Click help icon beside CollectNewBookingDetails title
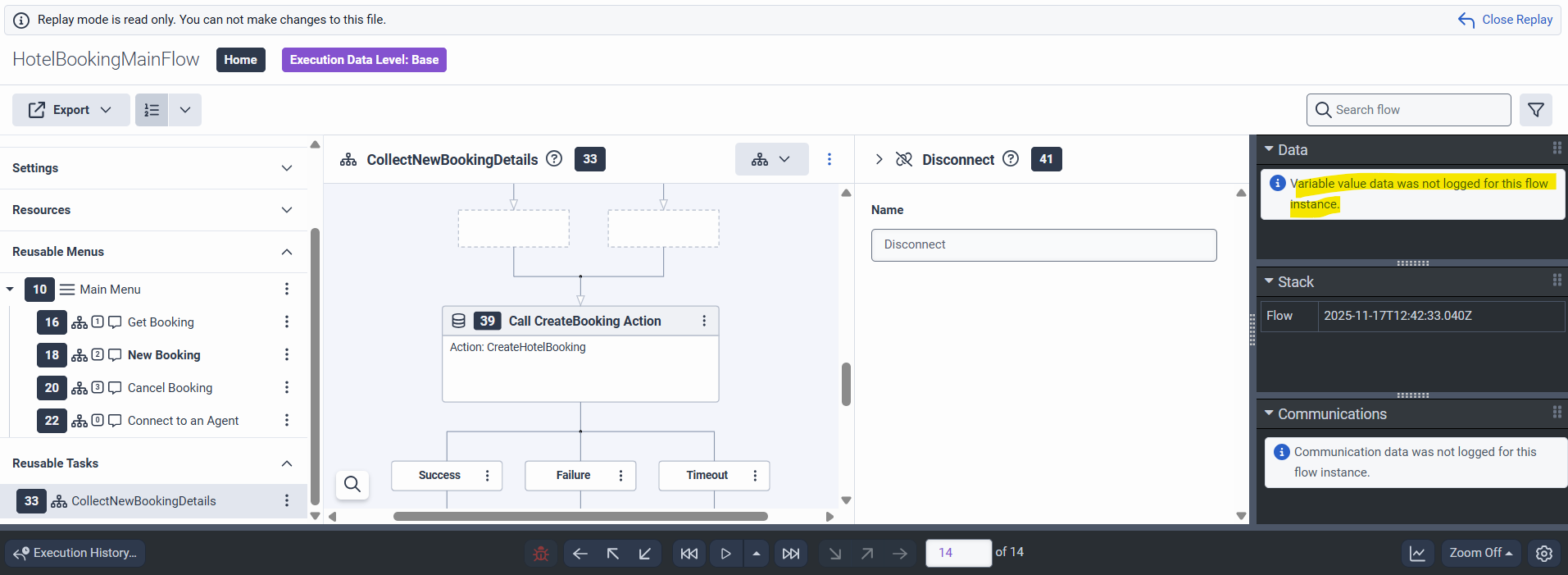This screenshot has height=575, width=1568. click(x=554, y=159)
